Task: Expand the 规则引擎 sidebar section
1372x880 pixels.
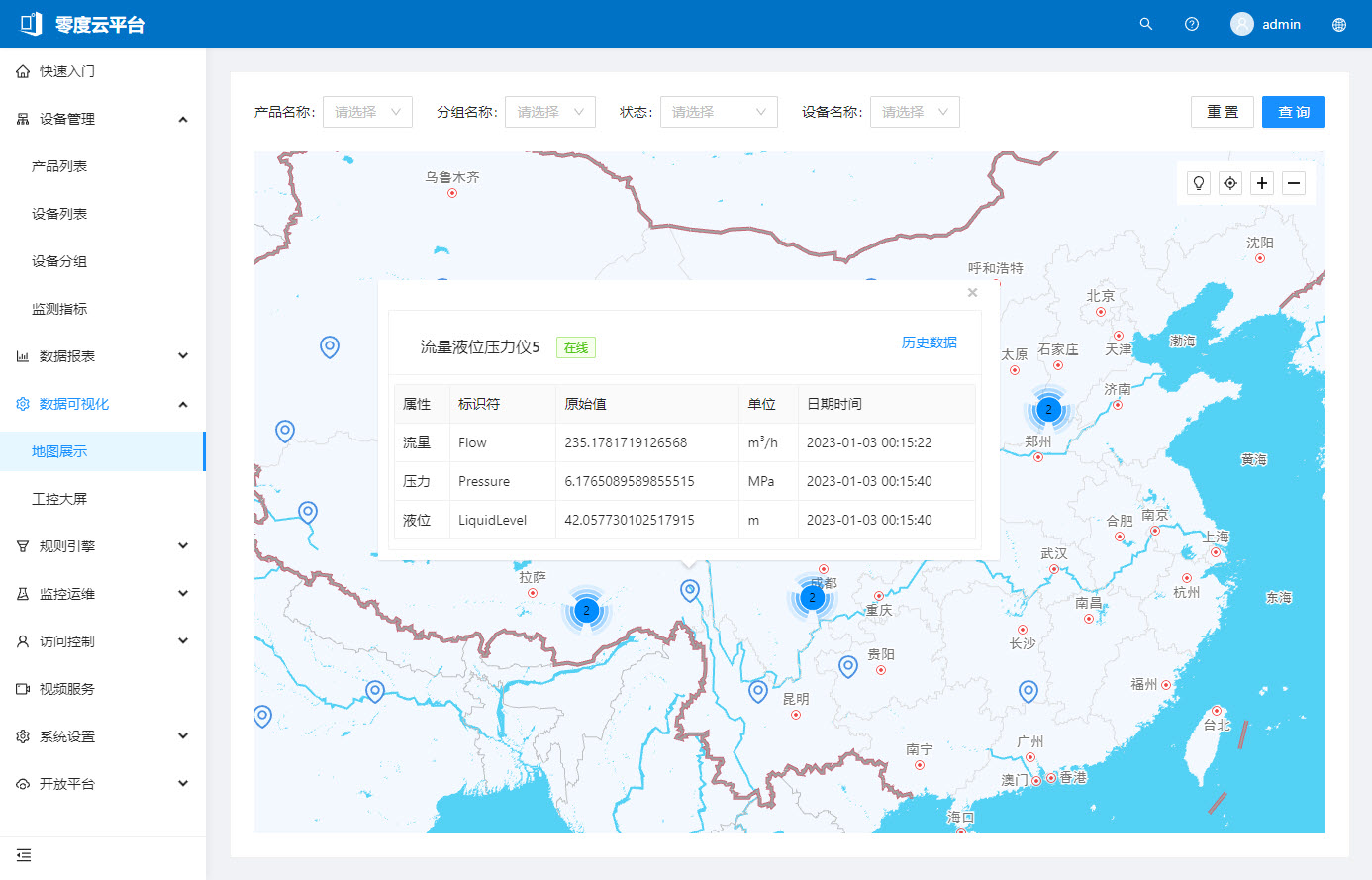Action: click(103, 546)
